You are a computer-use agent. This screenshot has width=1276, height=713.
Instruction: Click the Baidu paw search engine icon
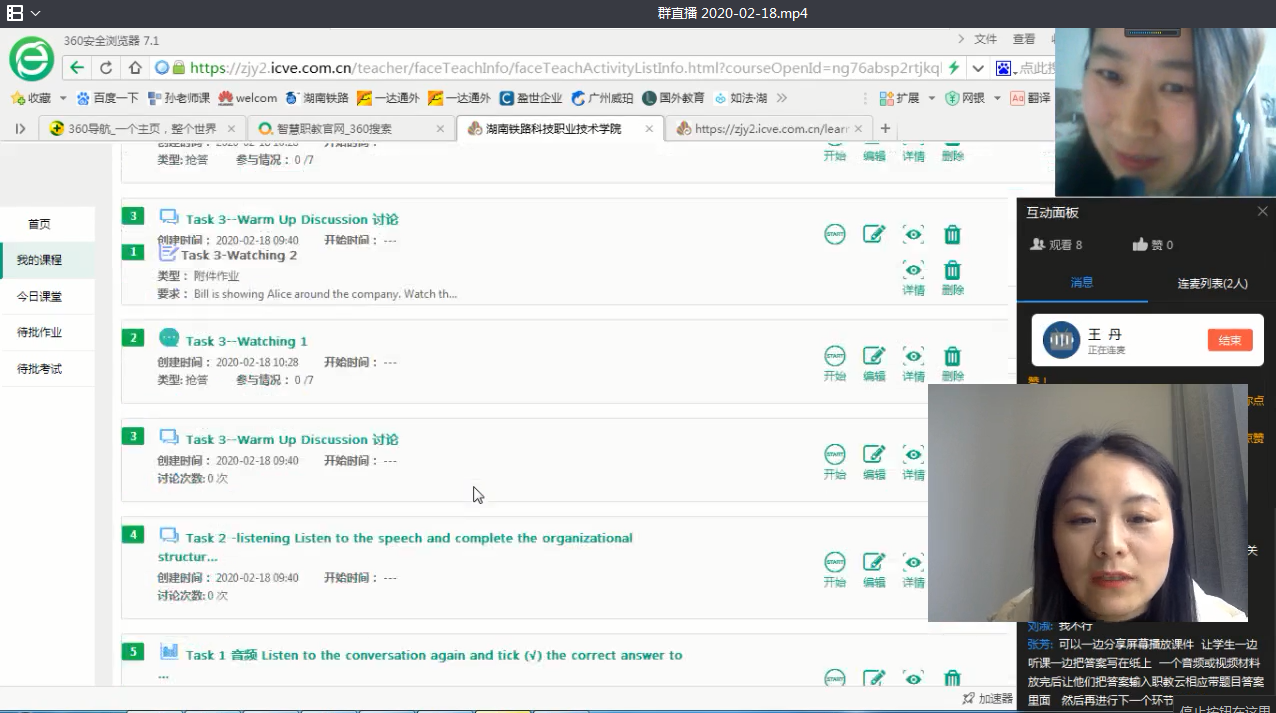click(1002, 68)
